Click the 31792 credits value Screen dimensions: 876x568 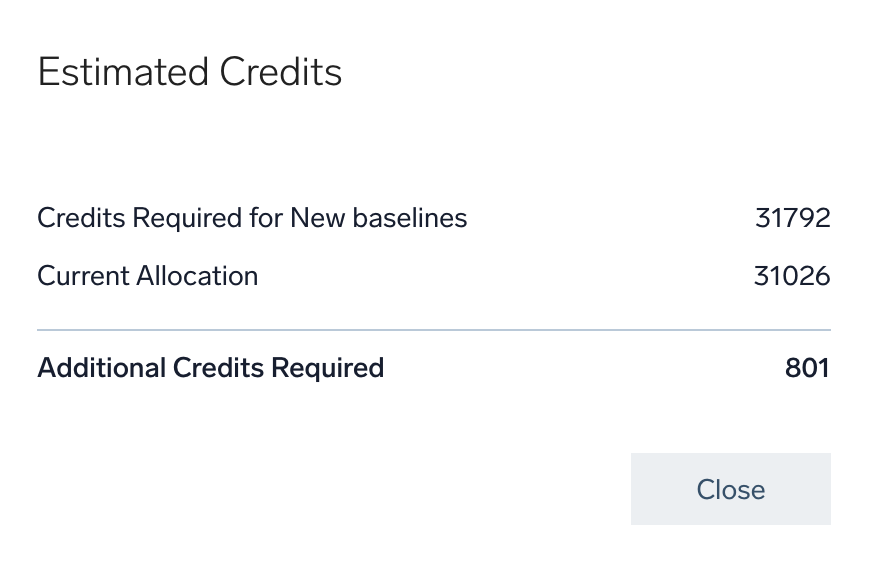[792, 218]
